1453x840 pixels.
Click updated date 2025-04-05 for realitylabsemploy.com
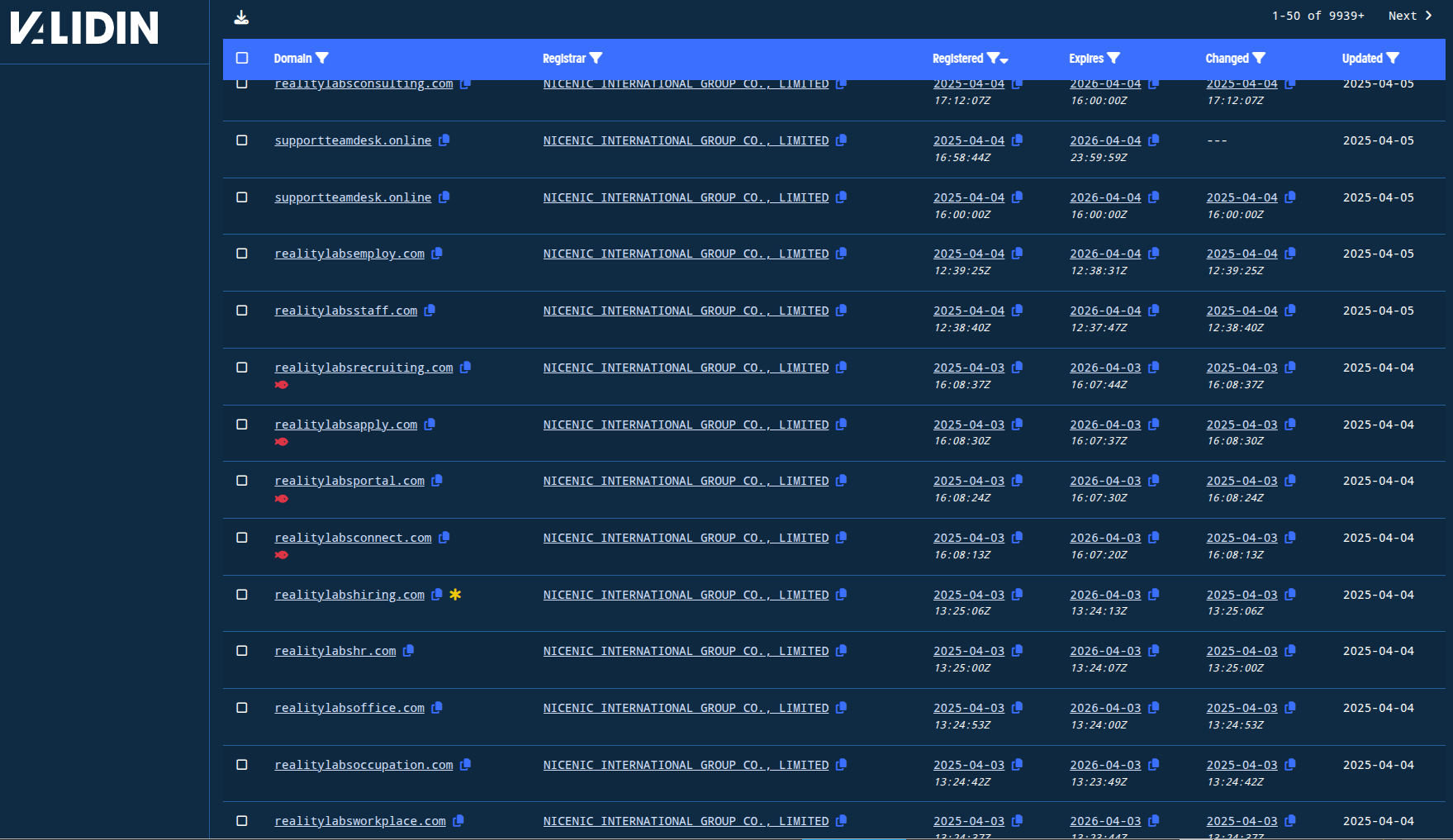(1379, 254)
